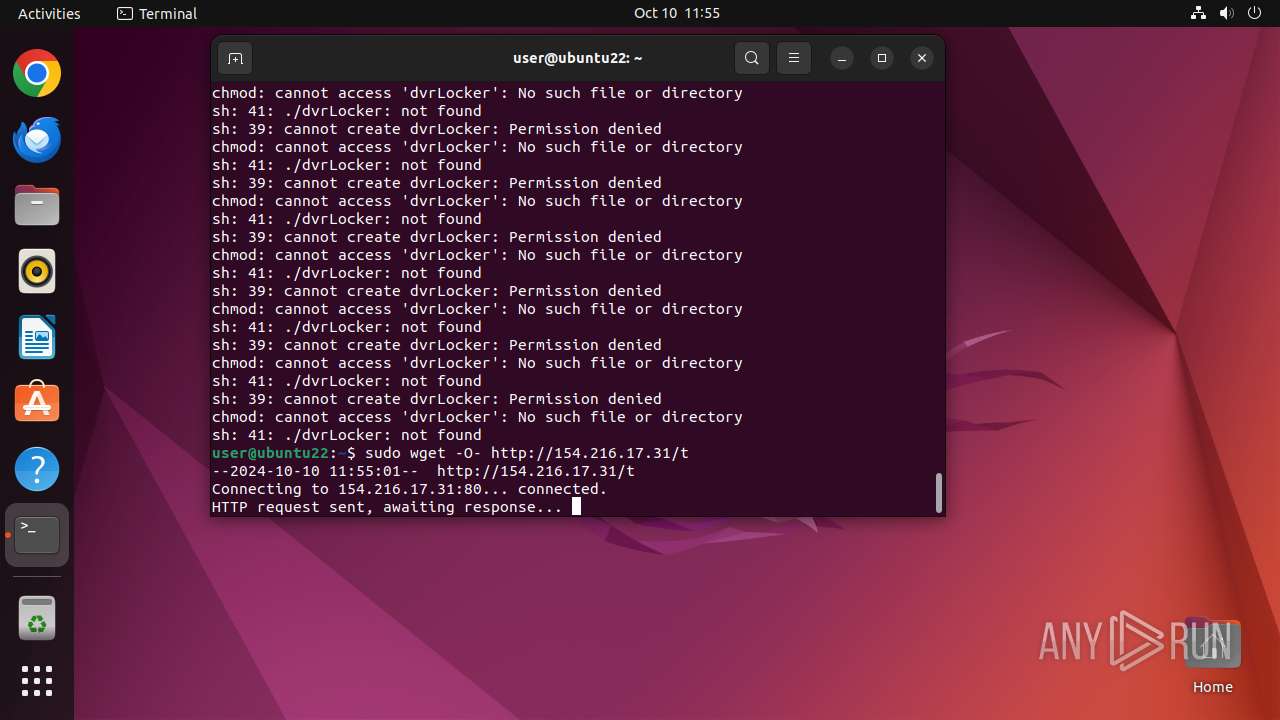The width and height of the screenshot is (1280, 720).
Task: Open Google Chrome from the dock
Action: tap(37, 74)
